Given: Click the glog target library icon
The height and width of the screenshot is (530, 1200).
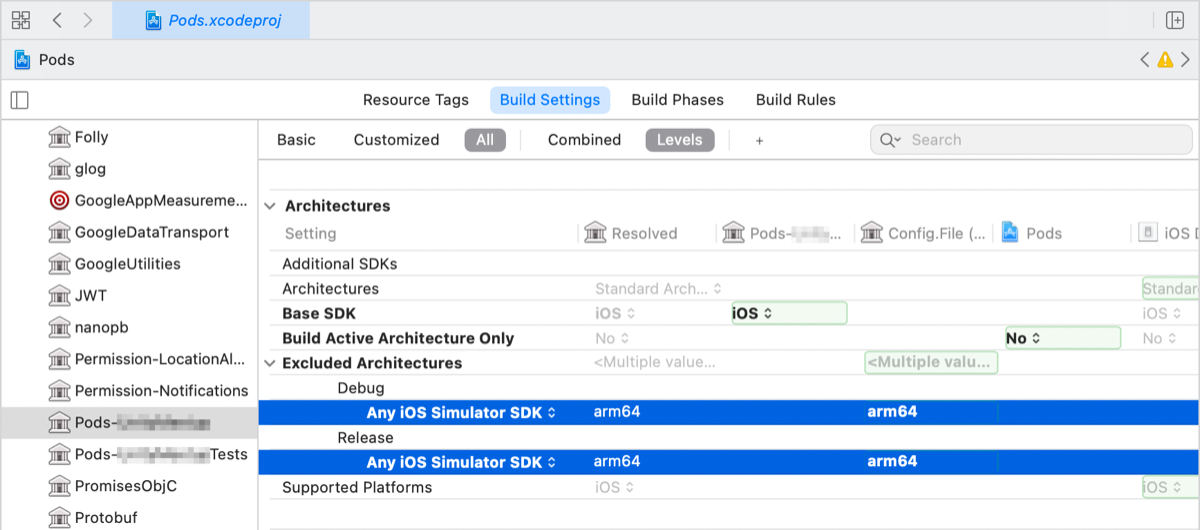Looking at the screenshot, I should tap(59, 169).
